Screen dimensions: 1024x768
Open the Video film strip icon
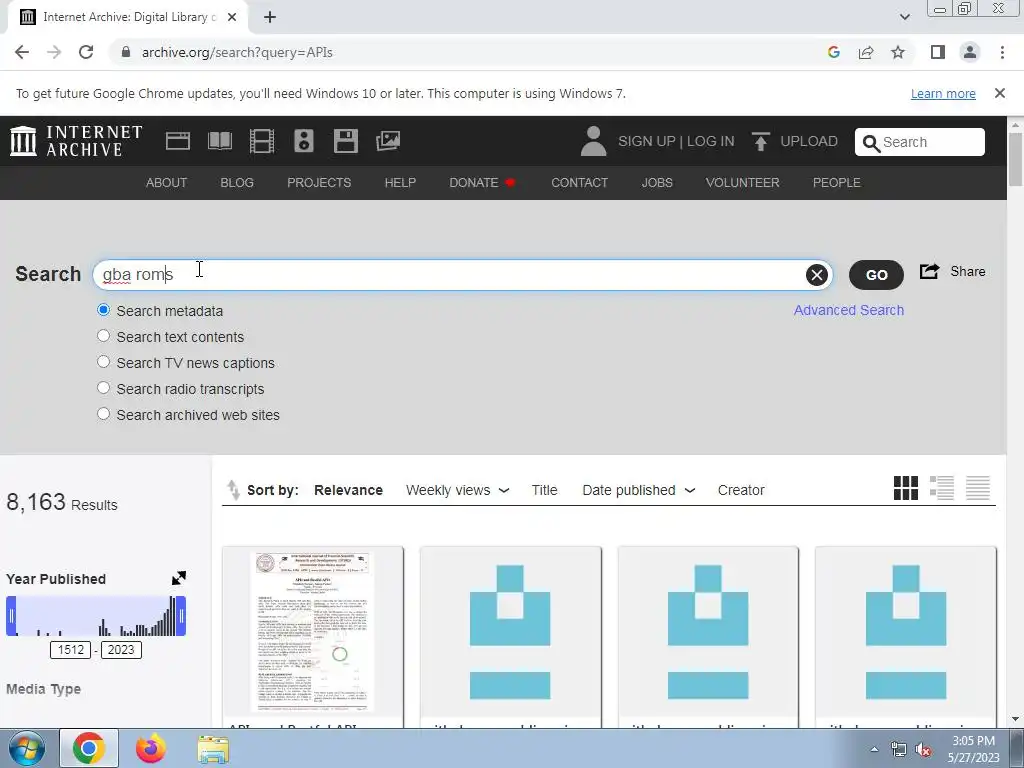click(262, 141)
